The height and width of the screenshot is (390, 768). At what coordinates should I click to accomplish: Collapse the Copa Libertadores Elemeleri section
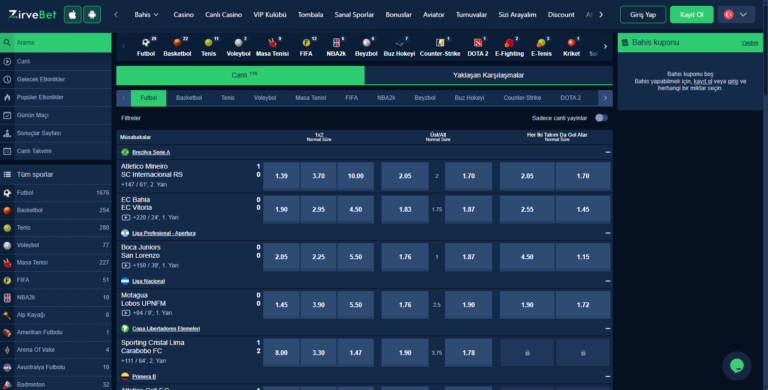[x=607, y=329]
